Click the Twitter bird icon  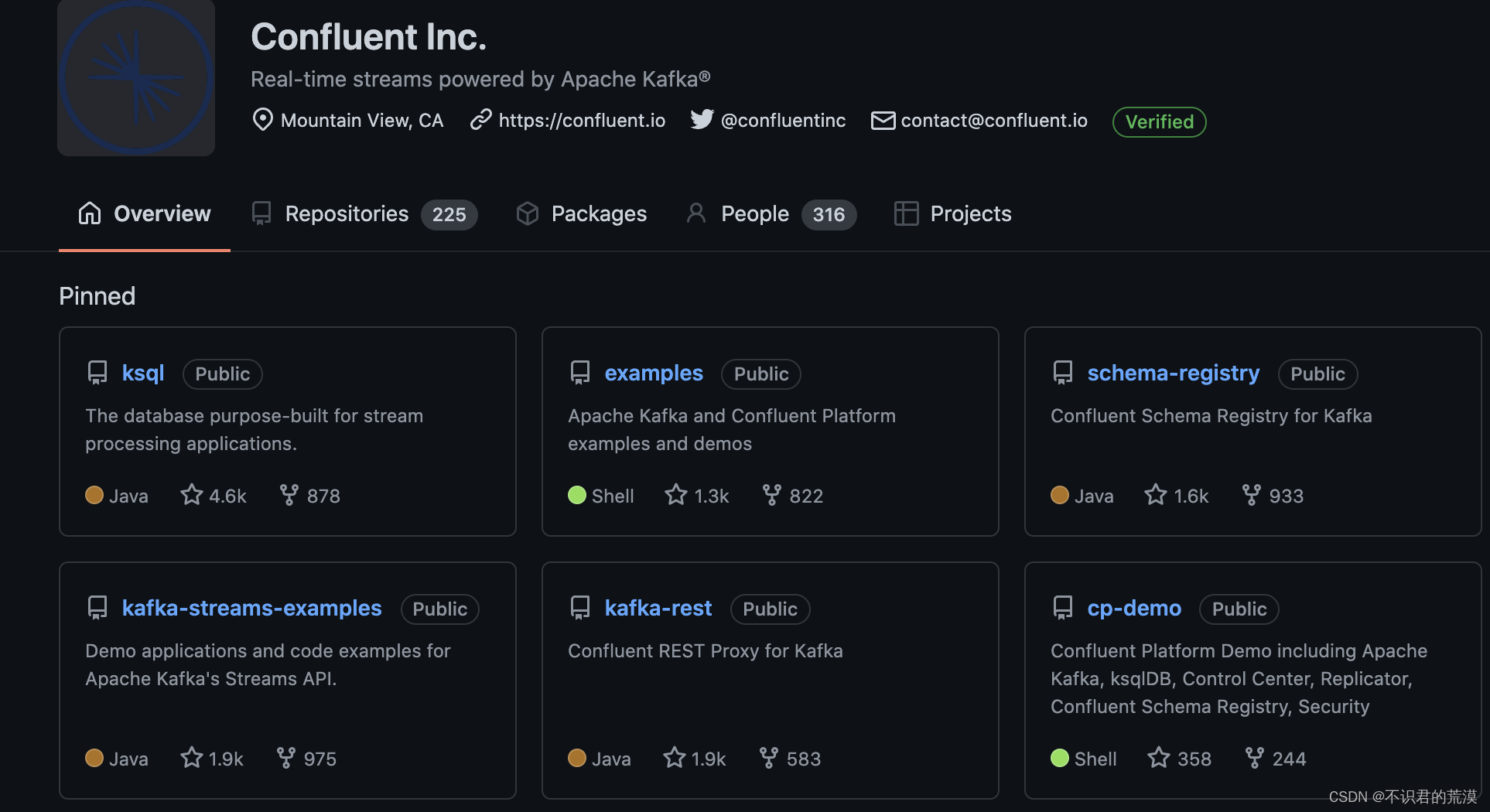tap(702, 120)
